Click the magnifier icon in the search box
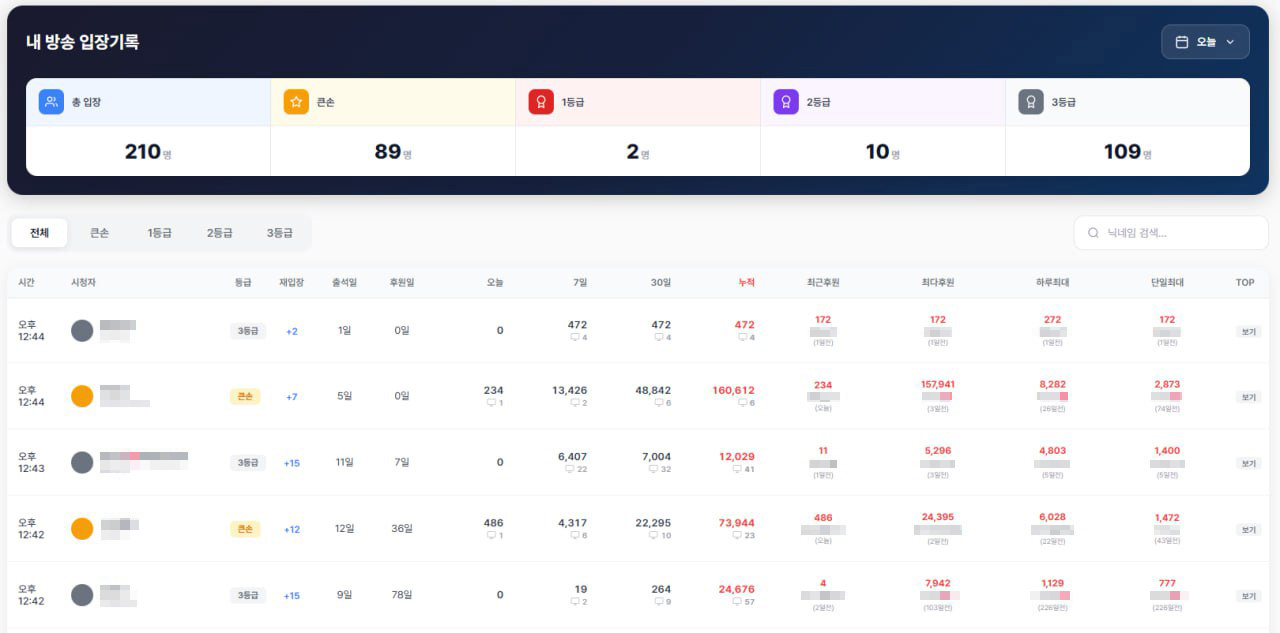 coord(1092,233)
